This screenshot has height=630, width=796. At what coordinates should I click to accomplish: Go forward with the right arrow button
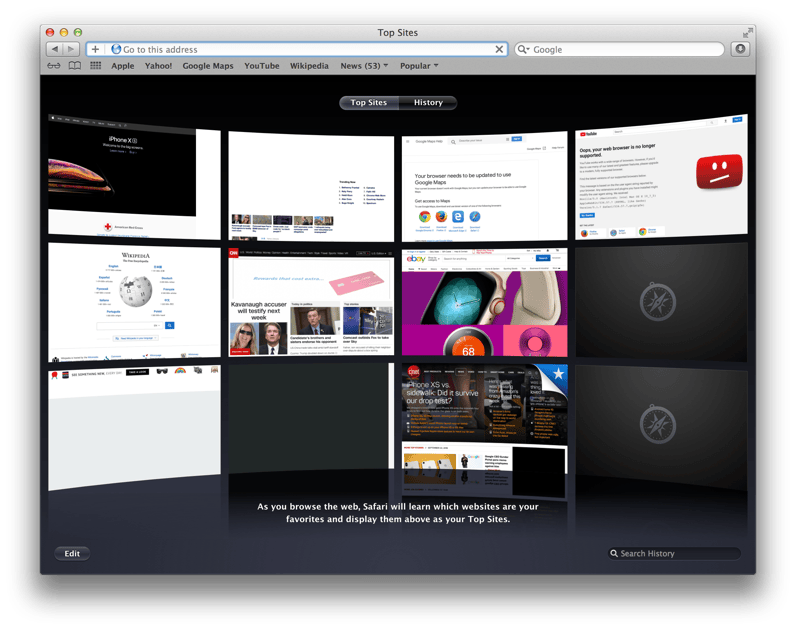71,49
